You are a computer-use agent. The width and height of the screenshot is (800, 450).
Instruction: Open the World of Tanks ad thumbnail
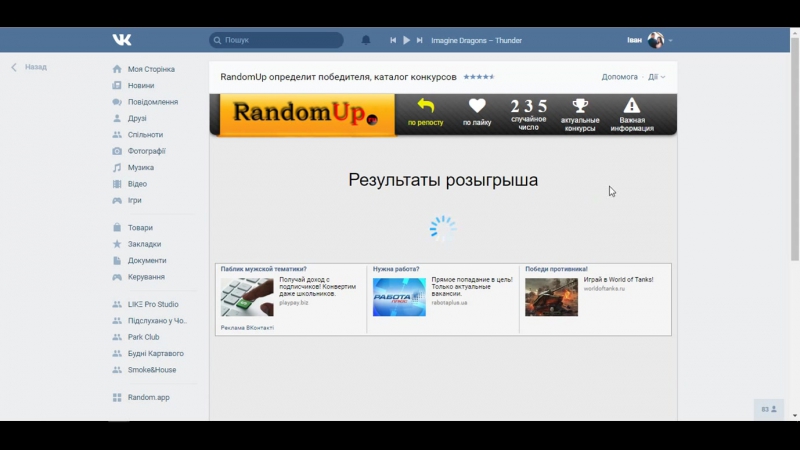551,297
